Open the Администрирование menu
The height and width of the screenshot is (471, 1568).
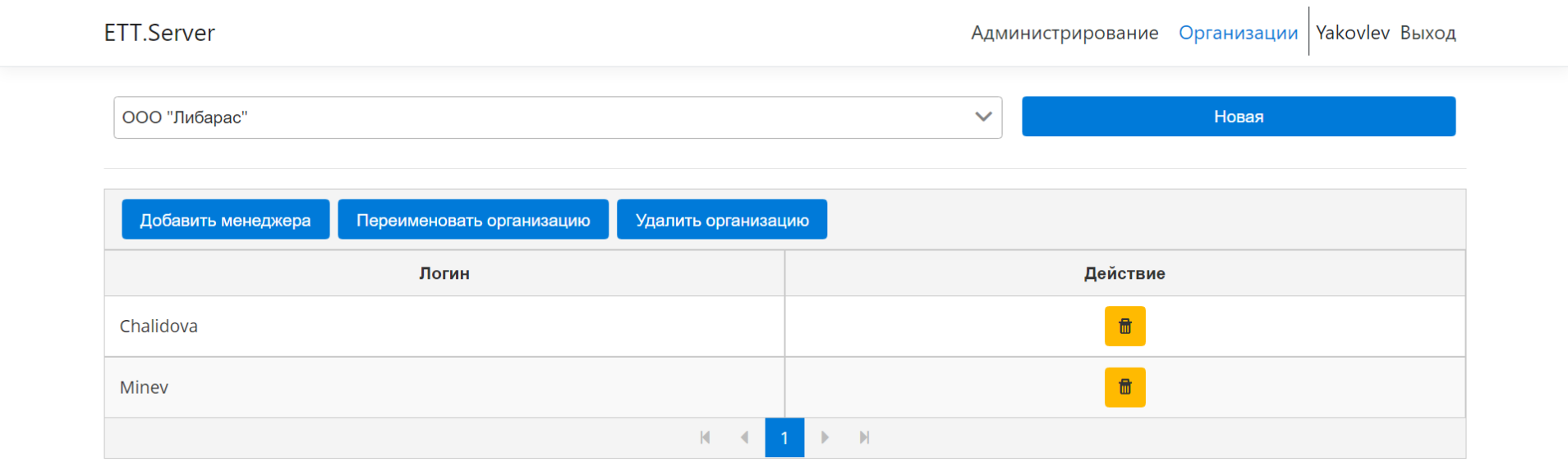[1064, 33]
